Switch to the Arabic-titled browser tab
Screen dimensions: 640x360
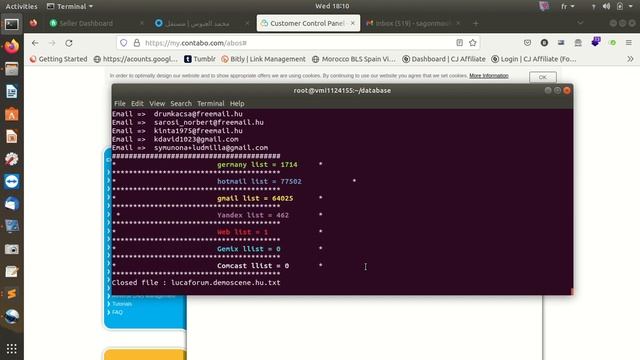coord(202,23)
